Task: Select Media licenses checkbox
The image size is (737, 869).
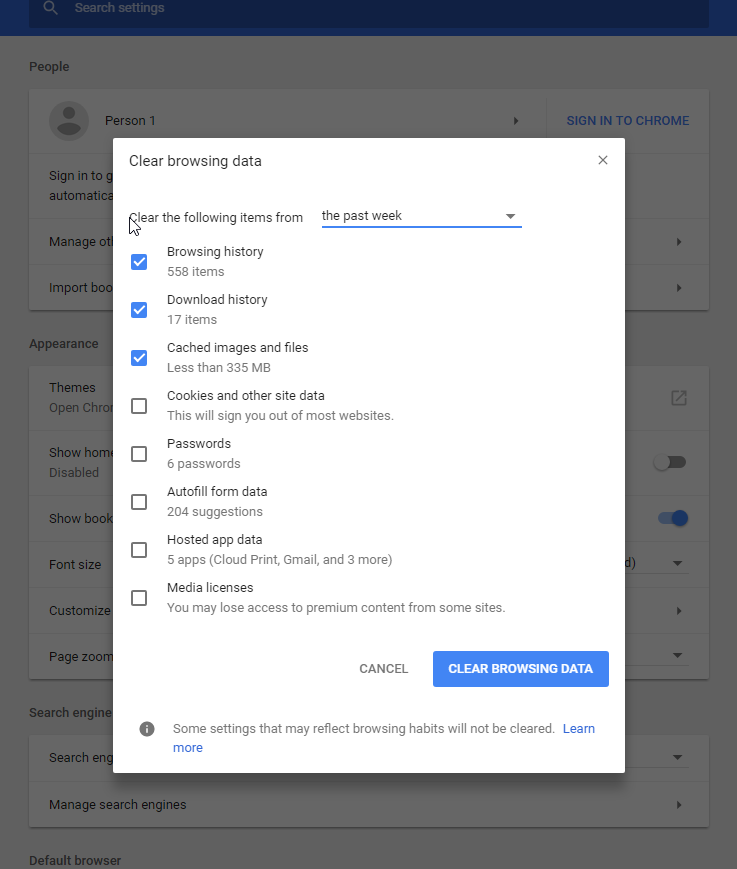Action: click(x=139, y=598)
